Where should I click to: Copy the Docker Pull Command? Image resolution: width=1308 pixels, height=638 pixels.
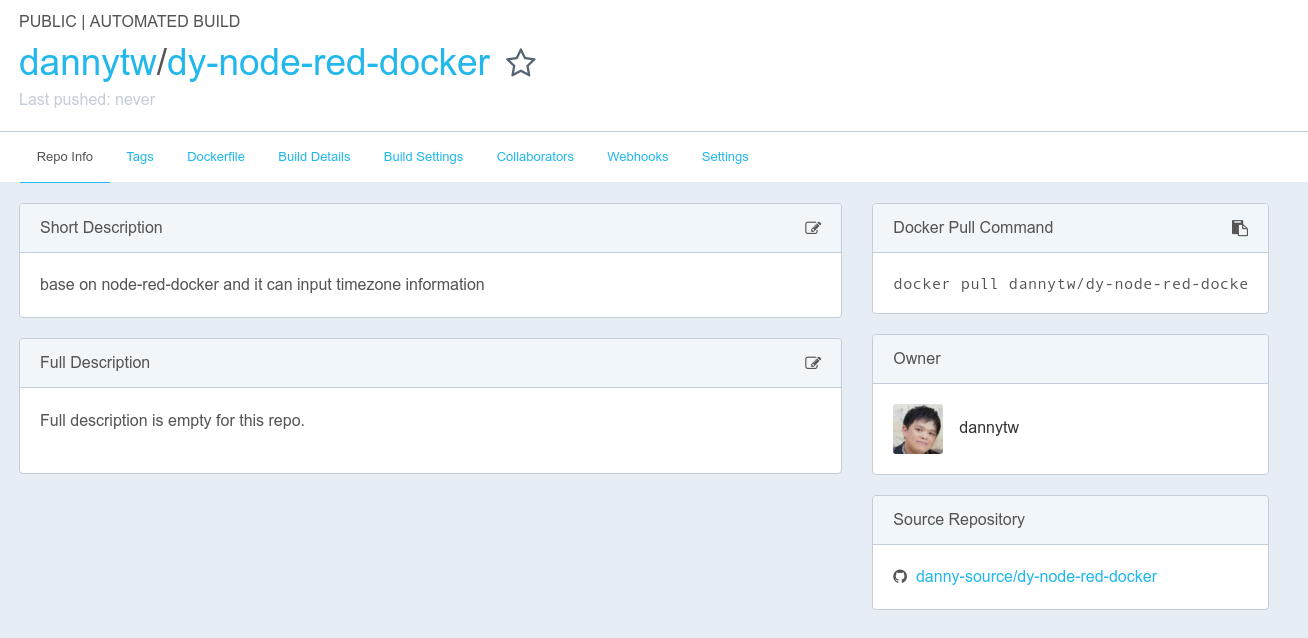click(x=1239, y=228)
